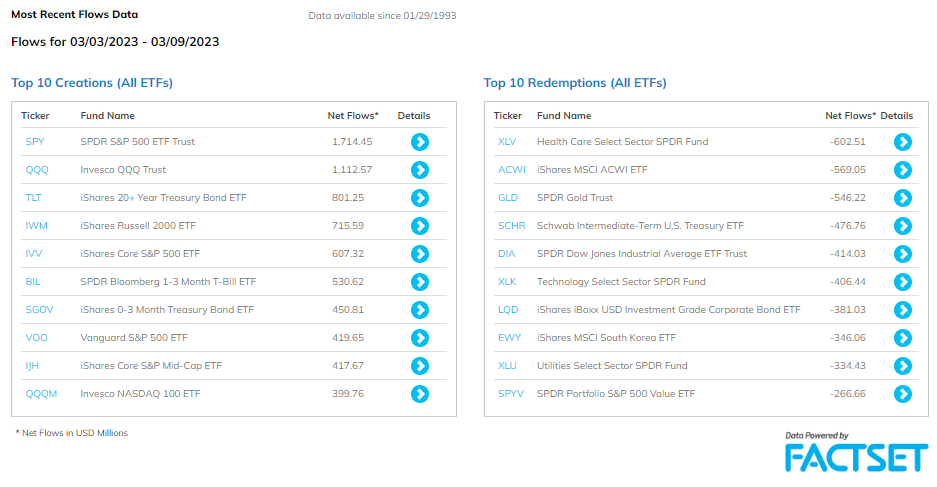Open details arrow for iShares MSCI ACWI ETF
937x487 pixels.
[x=902, y=170]
